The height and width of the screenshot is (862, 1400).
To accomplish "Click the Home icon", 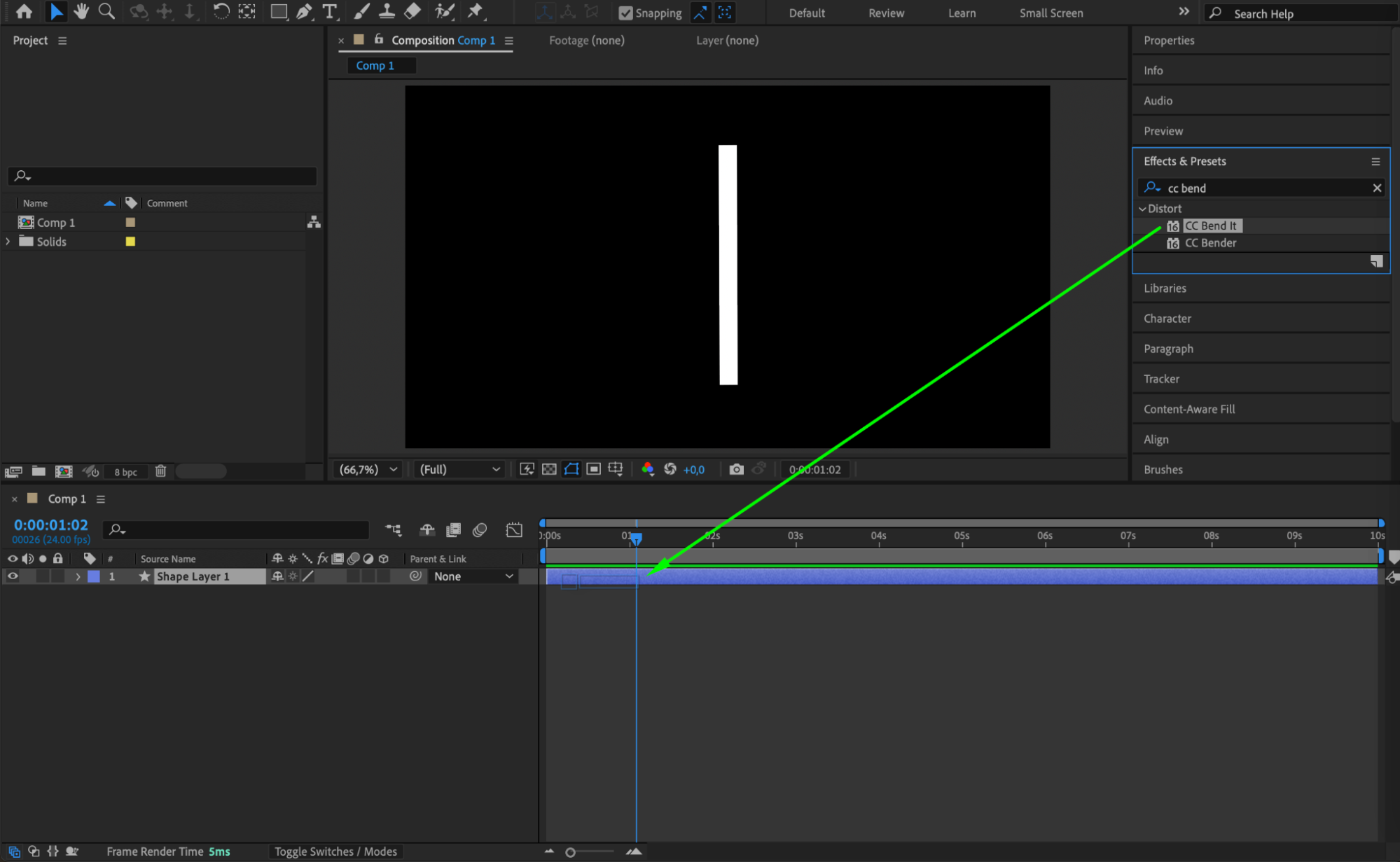I will [x=24, y=11].
